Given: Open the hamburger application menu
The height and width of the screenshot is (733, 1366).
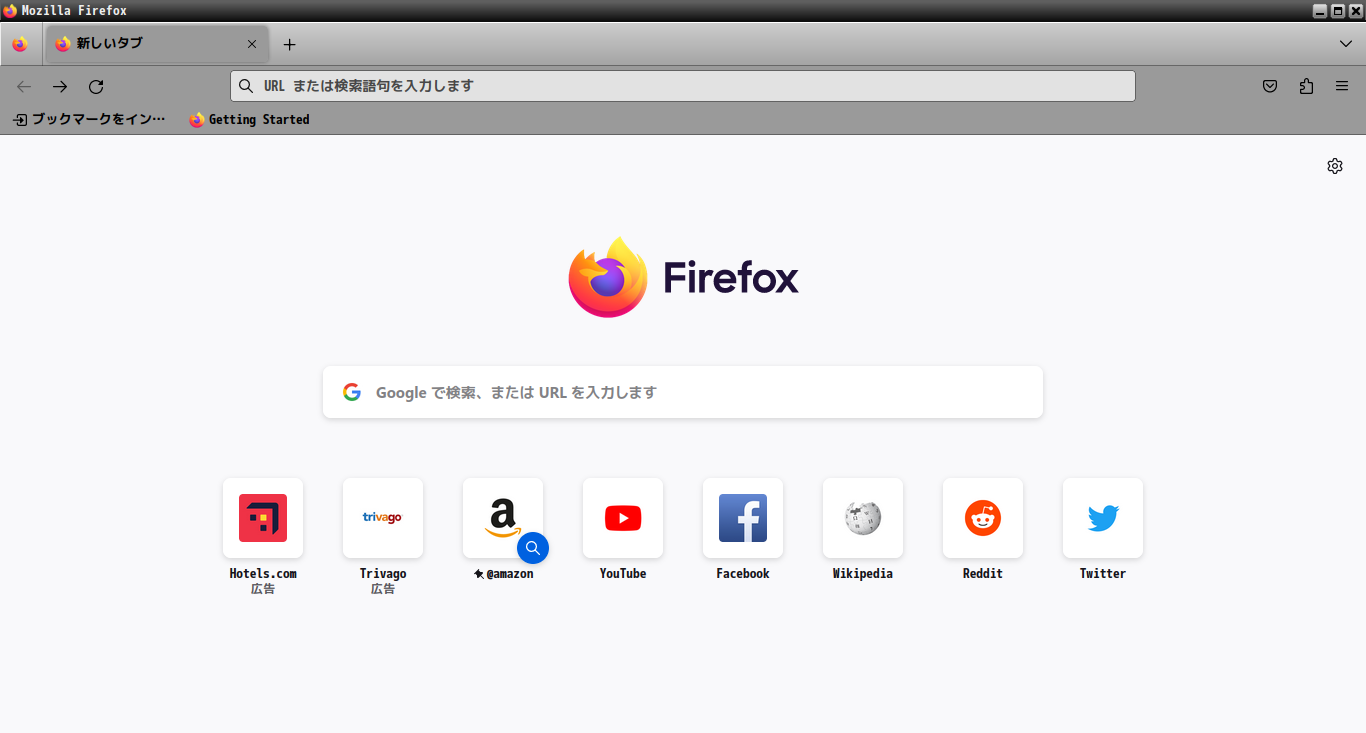Looking at the screenshot, I should [x=1342, y=86].
